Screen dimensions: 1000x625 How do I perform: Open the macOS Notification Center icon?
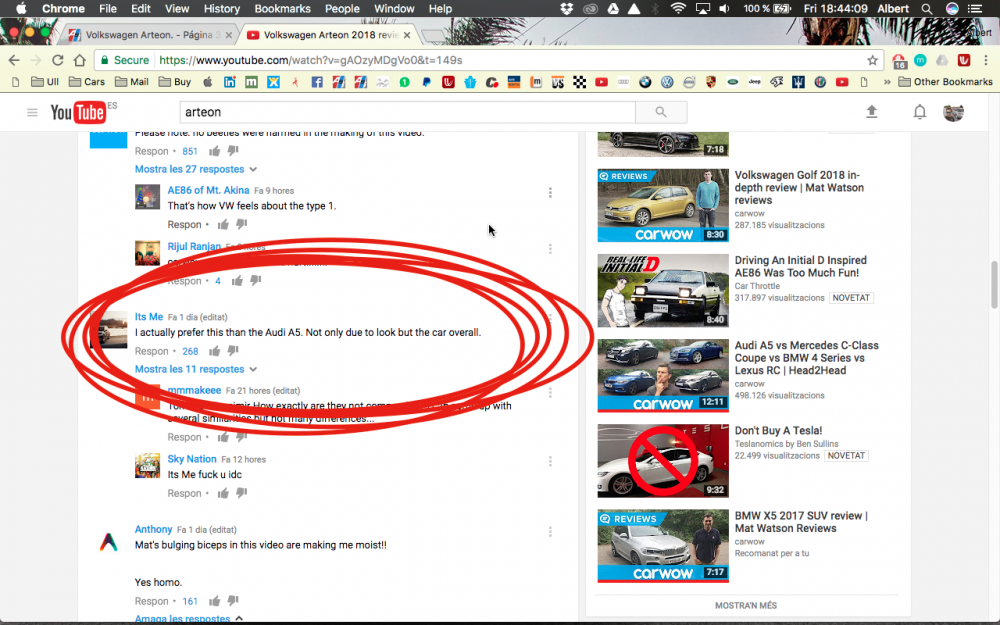(975, 9)
